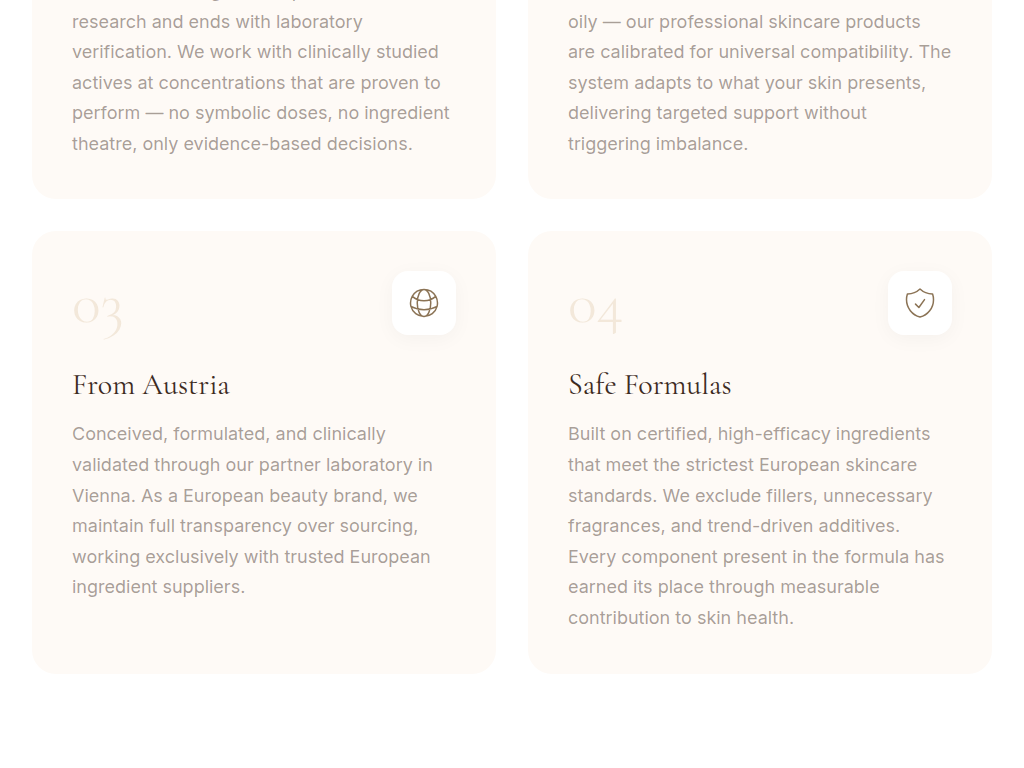Click the "contribution to skin health" line
This screenshot has width=1024, height=768.
click(x=680, y=618)
